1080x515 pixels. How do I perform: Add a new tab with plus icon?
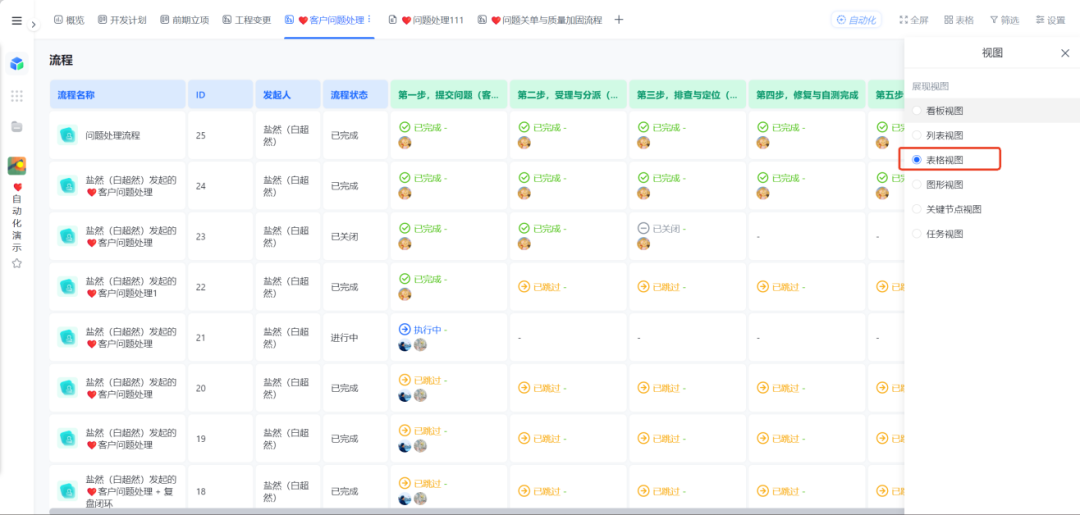click(x=619, y=20)
